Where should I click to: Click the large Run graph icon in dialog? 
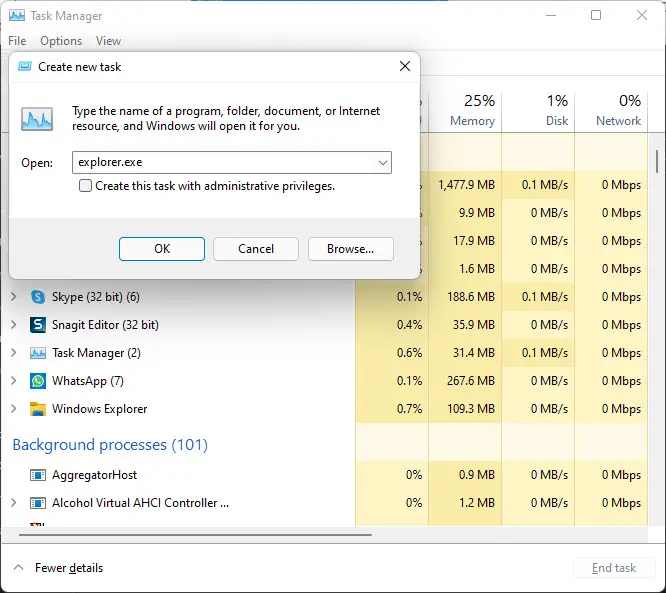[37, 119]
